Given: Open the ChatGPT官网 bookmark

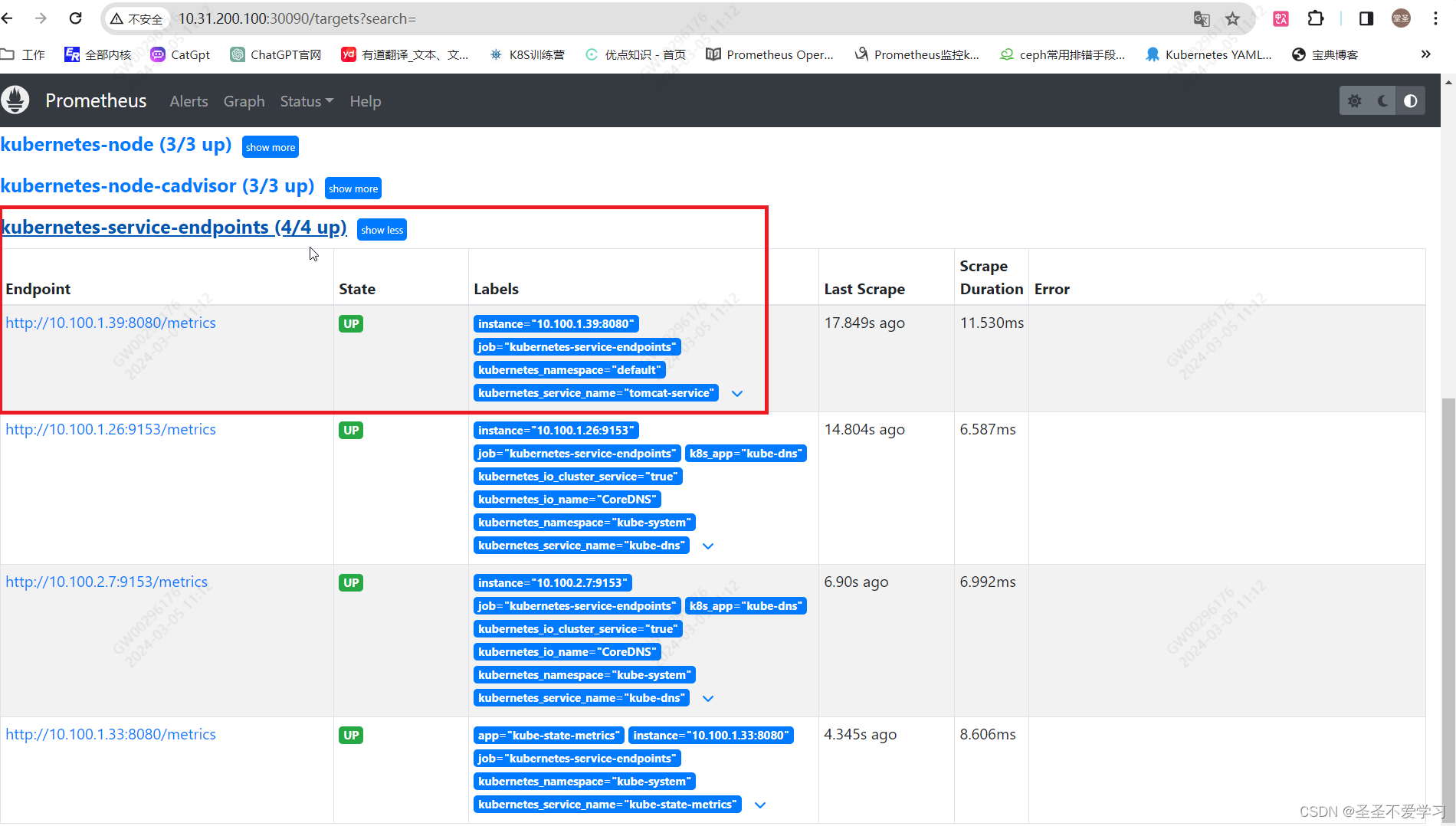Looking at the screenshot, I should coord(276,54).
